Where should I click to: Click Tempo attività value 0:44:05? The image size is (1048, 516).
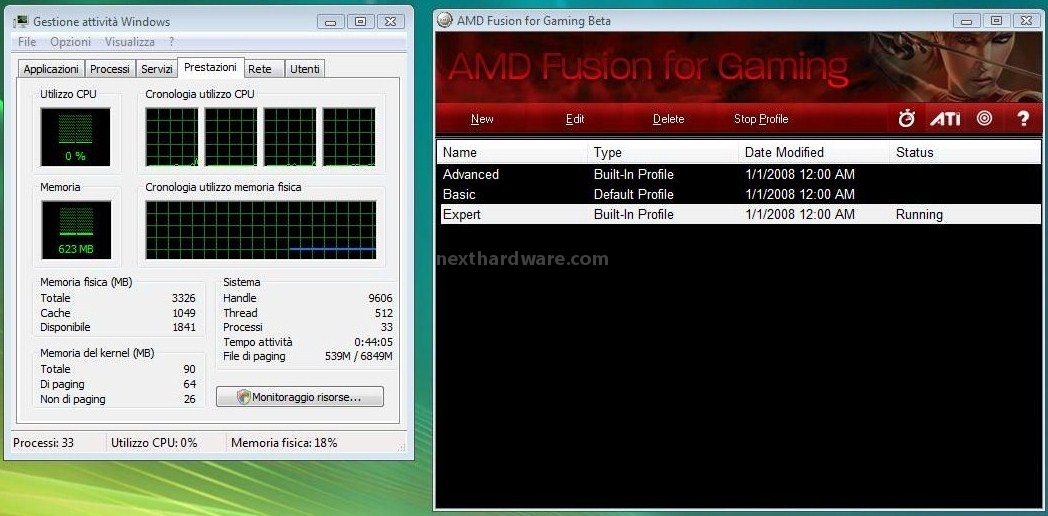pos(373,342)
